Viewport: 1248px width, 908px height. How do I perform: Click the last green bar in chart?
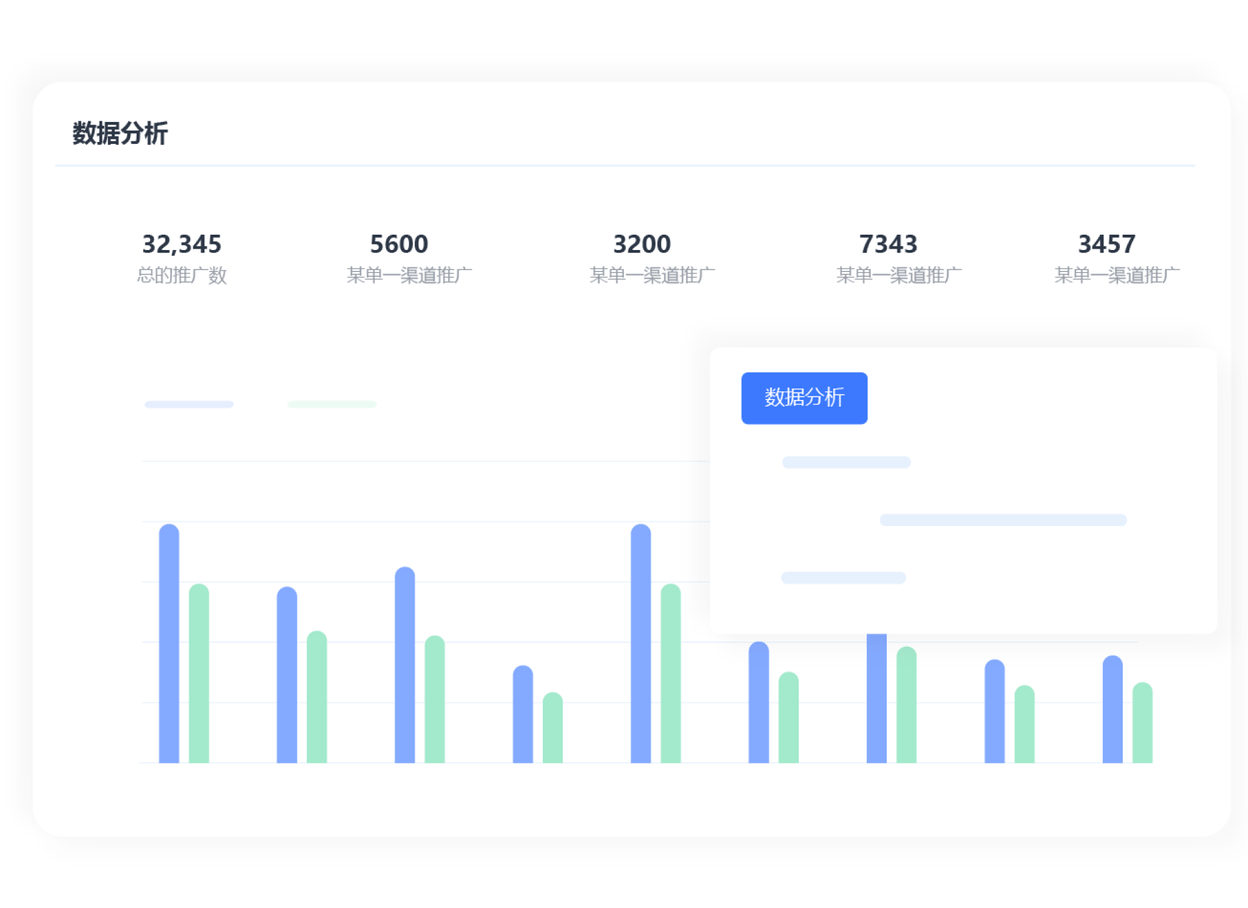pyautogui.click(x=1143, y=722)
